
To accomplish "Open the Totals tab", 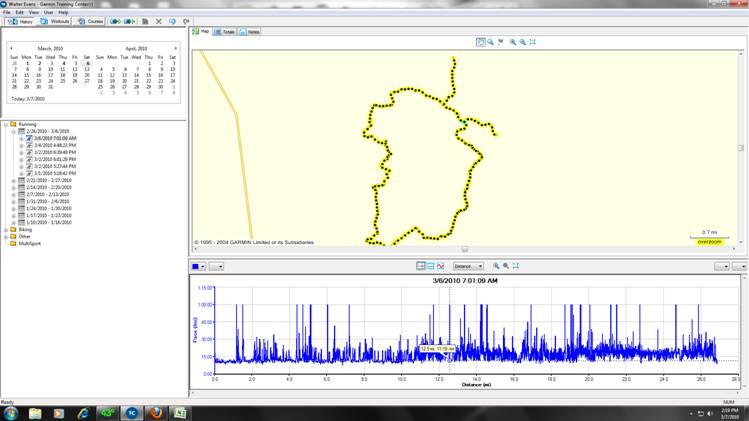I will click(227, 32).
